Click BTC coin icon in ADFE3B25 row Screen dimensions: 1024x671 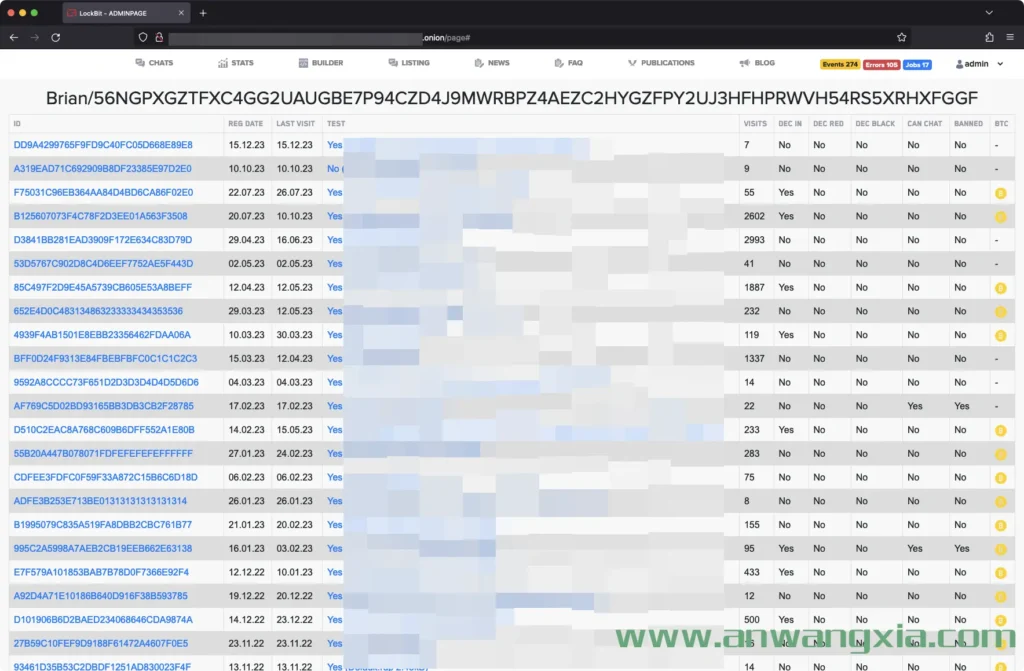(x=1000, y=502)
